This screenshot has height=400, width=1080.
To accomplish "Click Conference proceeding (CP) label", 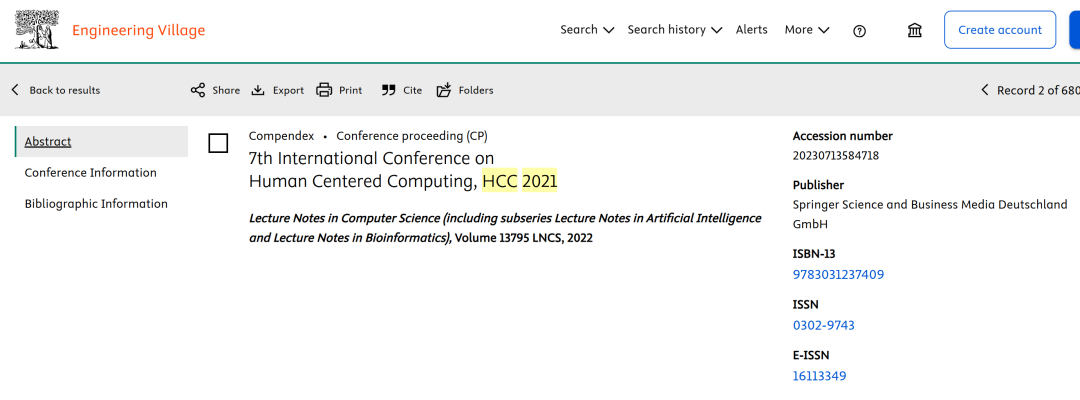I will tap(412, 136).
